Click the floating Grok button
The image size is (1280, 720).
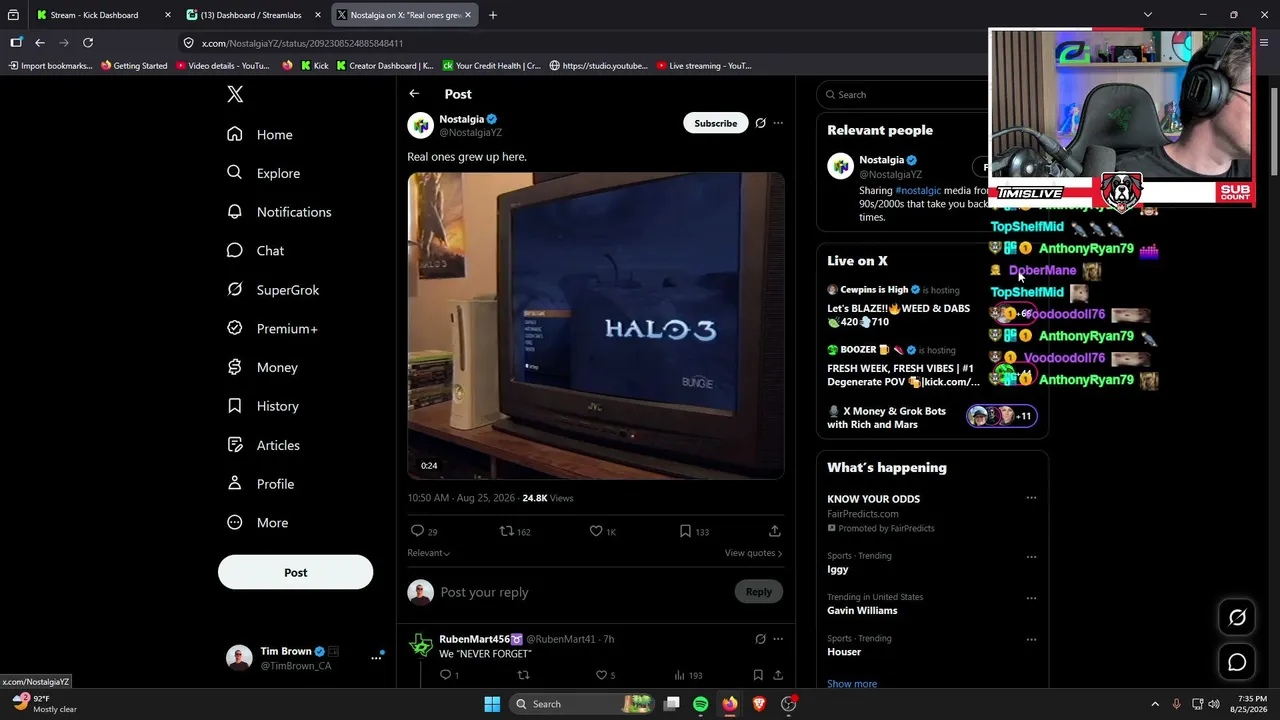[1237, 618]
